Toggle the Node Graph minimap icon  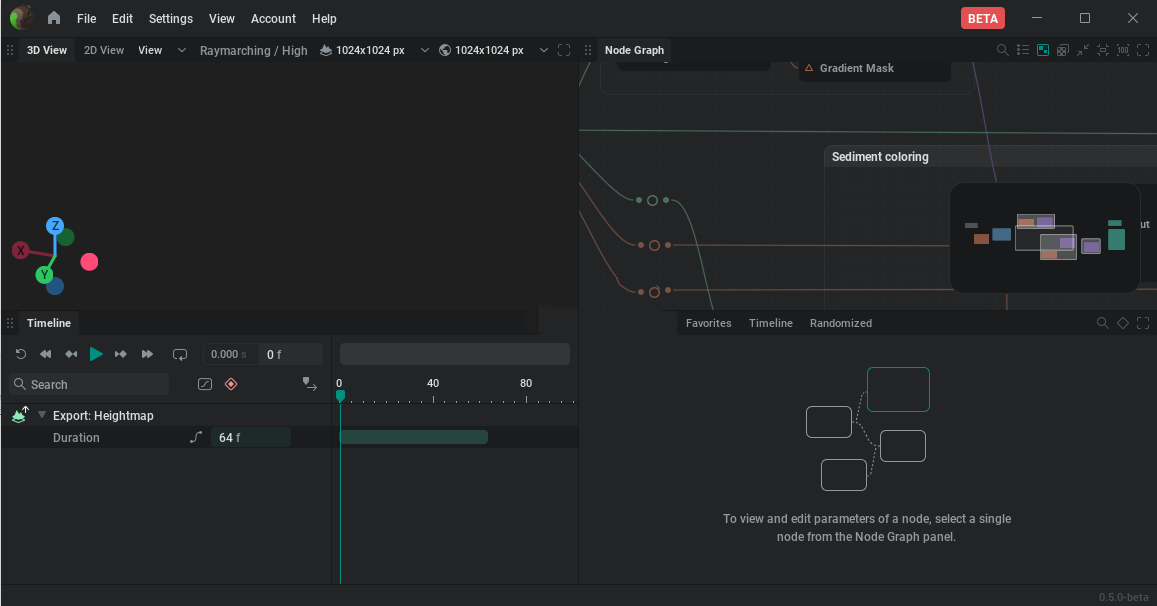(x=1043, y=50)
